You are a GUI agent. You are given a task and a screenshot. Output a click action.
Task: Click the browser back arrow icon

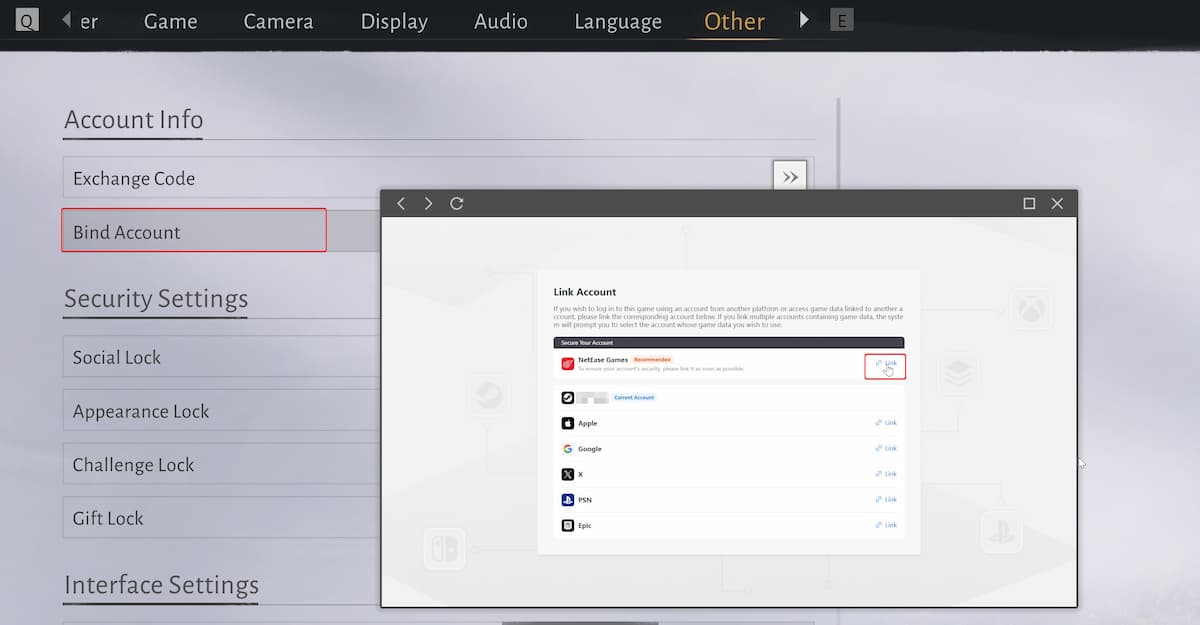point(401,203)
